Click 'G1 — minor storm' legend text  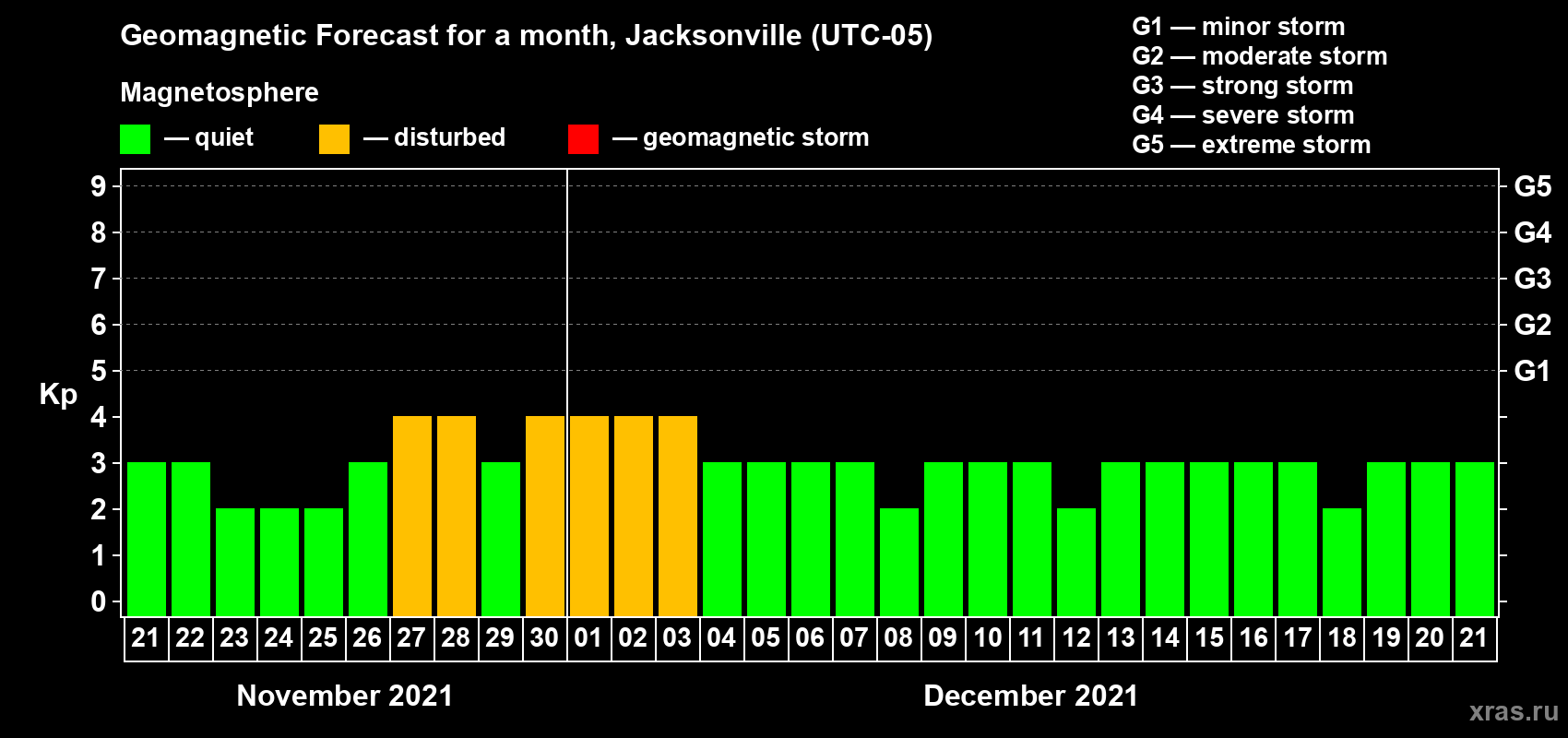[1239, 27]
